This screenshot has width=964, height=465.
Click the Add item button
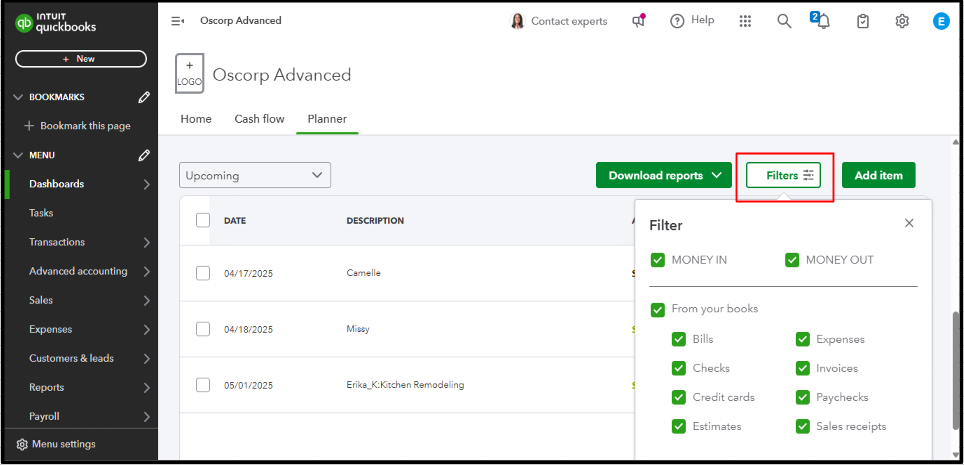tap(878, 175)
